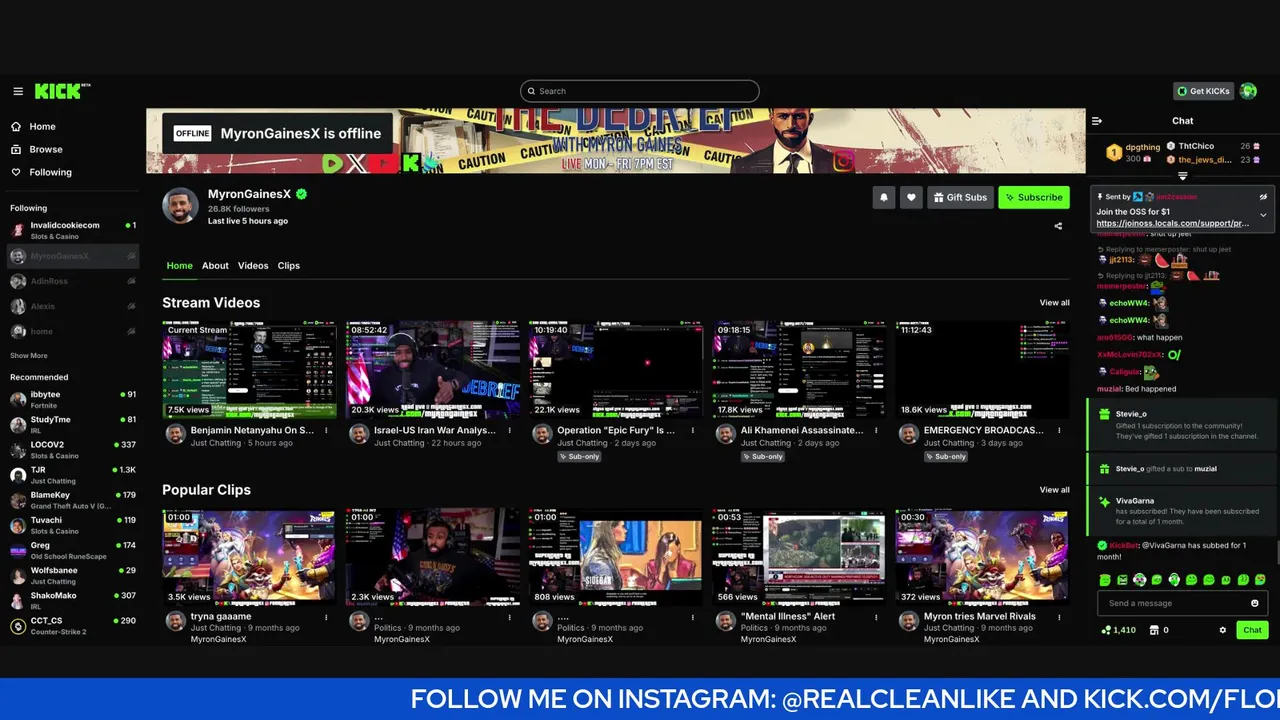Go to Home in sidebar

tap(42, 127)
